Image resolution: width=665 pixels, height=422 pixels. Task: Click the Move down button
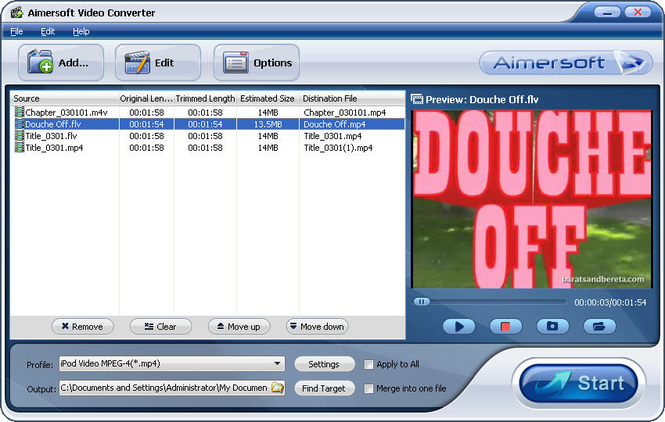coord(317,327)
